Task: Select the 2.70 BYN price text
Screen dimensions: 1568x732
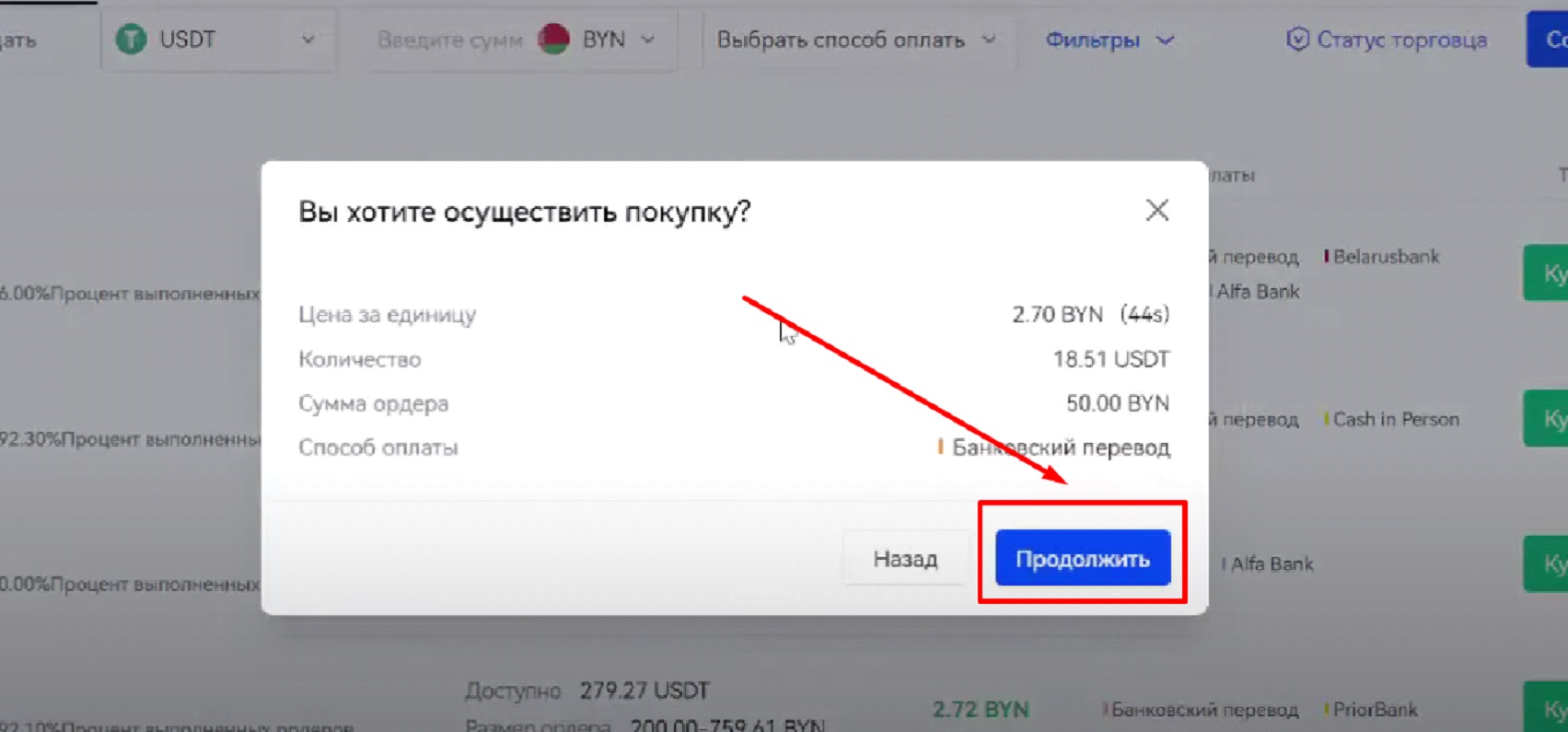Action: click(x=1057, y=314)
